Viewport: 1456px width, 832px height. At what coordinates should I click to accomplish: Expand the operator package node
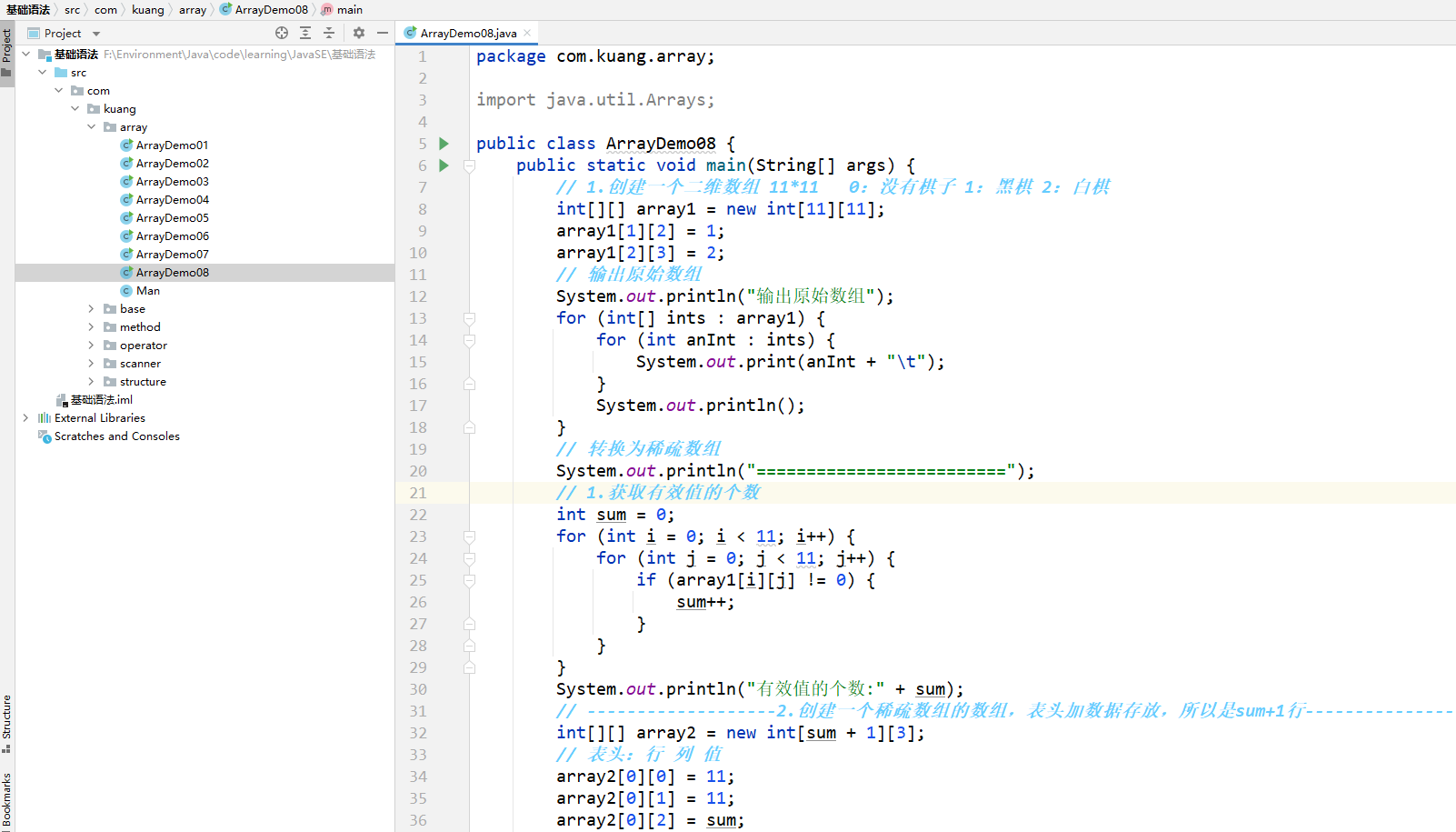(x=91, y=346)
